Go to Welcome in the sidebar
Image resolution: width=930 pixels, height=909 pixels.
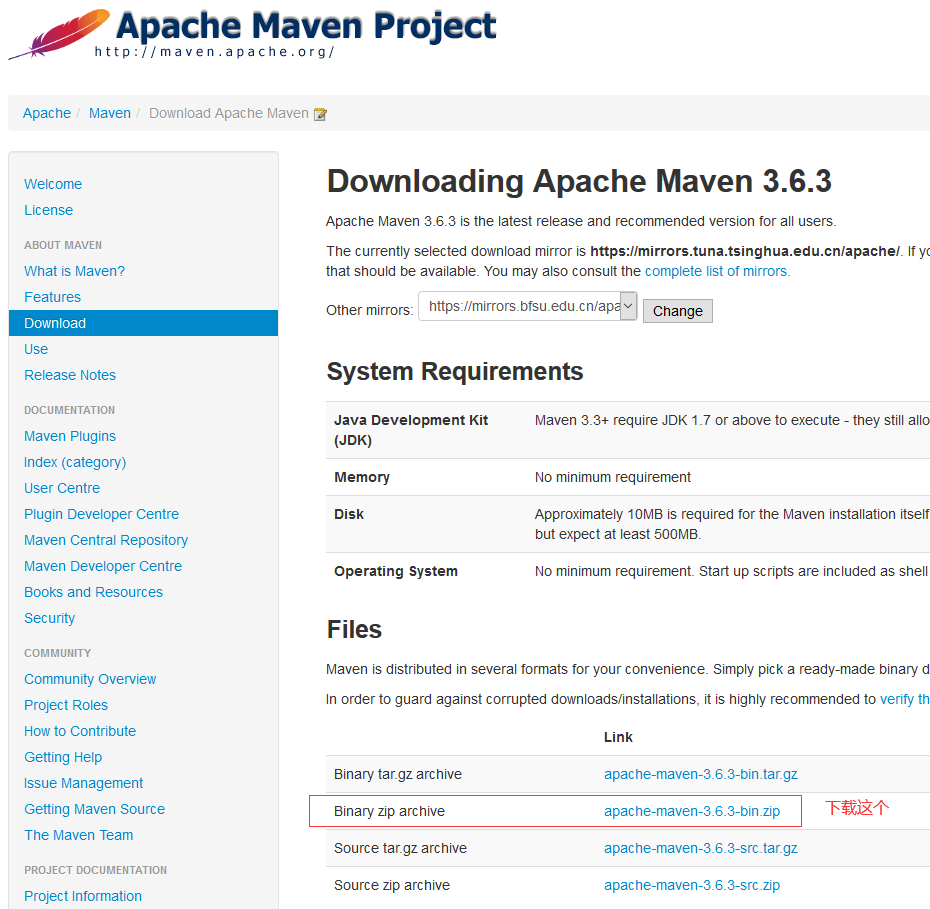coord(53,184)
